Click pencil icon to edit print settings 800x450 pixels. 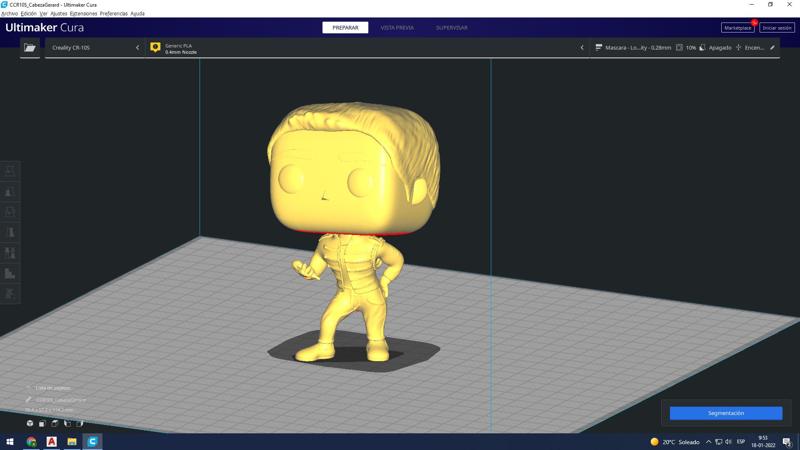[x=772, y=47]
